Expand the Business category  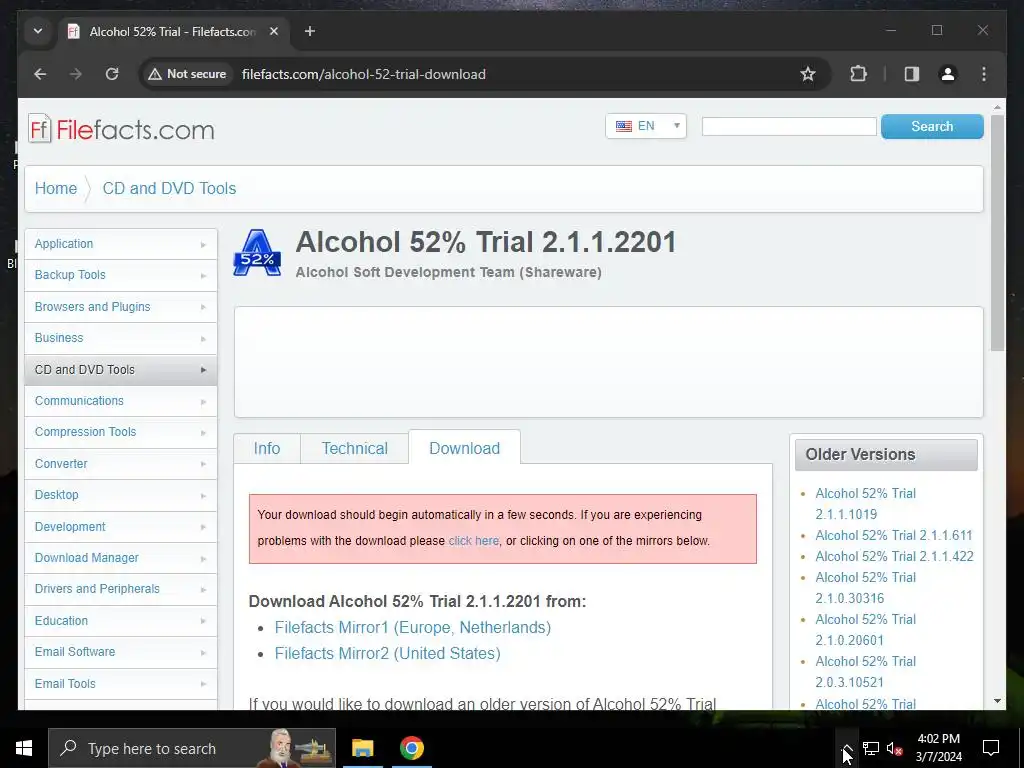tap(121, 338)
